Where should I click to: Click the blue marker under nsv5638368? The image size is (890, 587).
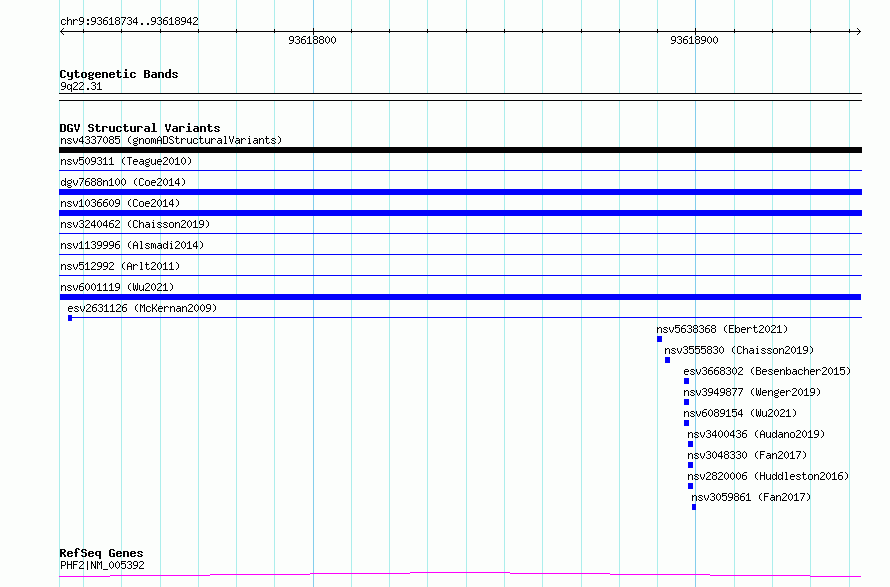click(659, 339)
